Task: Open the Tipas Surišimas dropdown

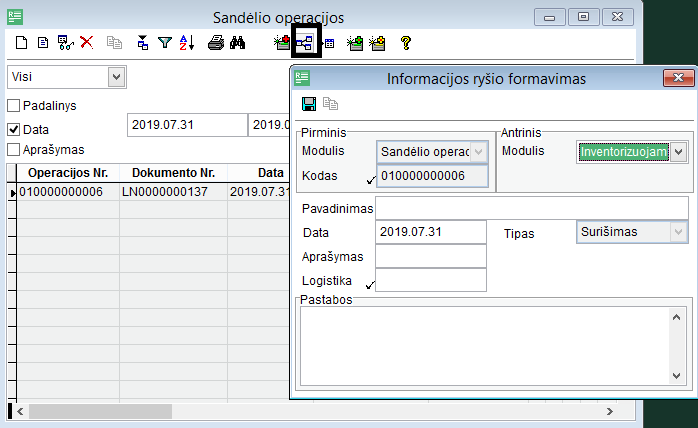Action: 679,232
